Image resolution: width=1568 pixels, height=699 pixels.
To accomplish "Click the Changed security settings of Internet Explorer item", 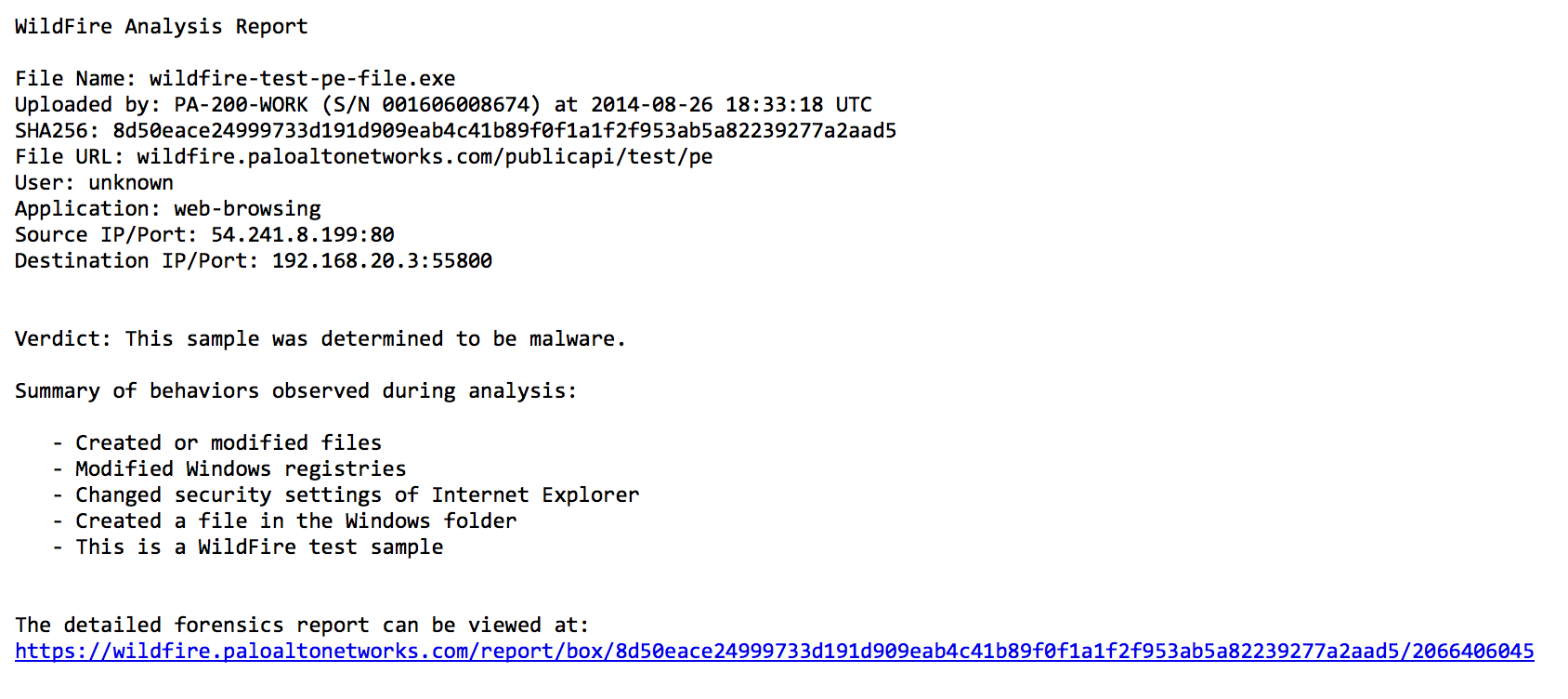I will [x=358, y=495].
